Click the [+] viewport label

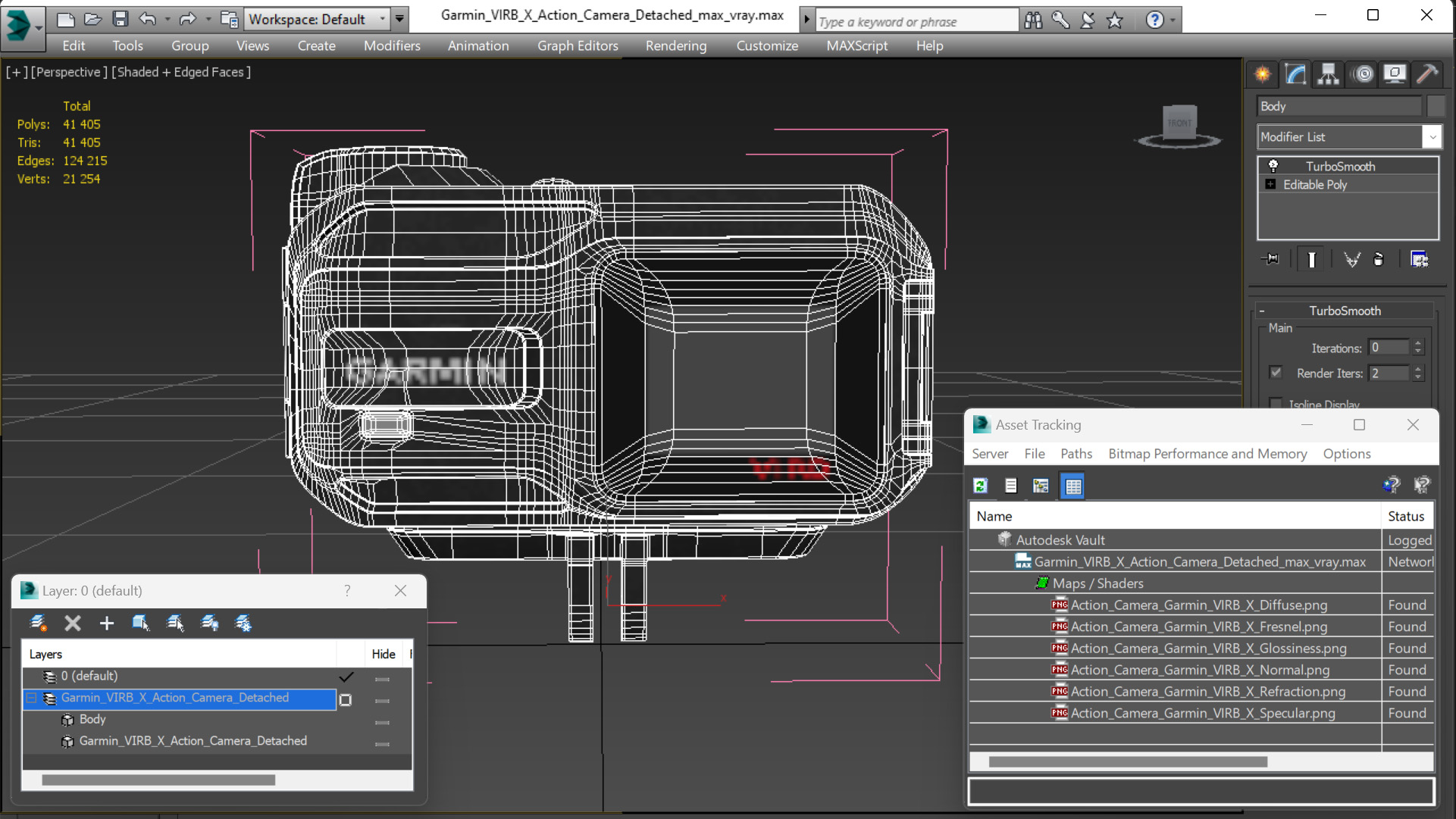(x=17, y=72)
